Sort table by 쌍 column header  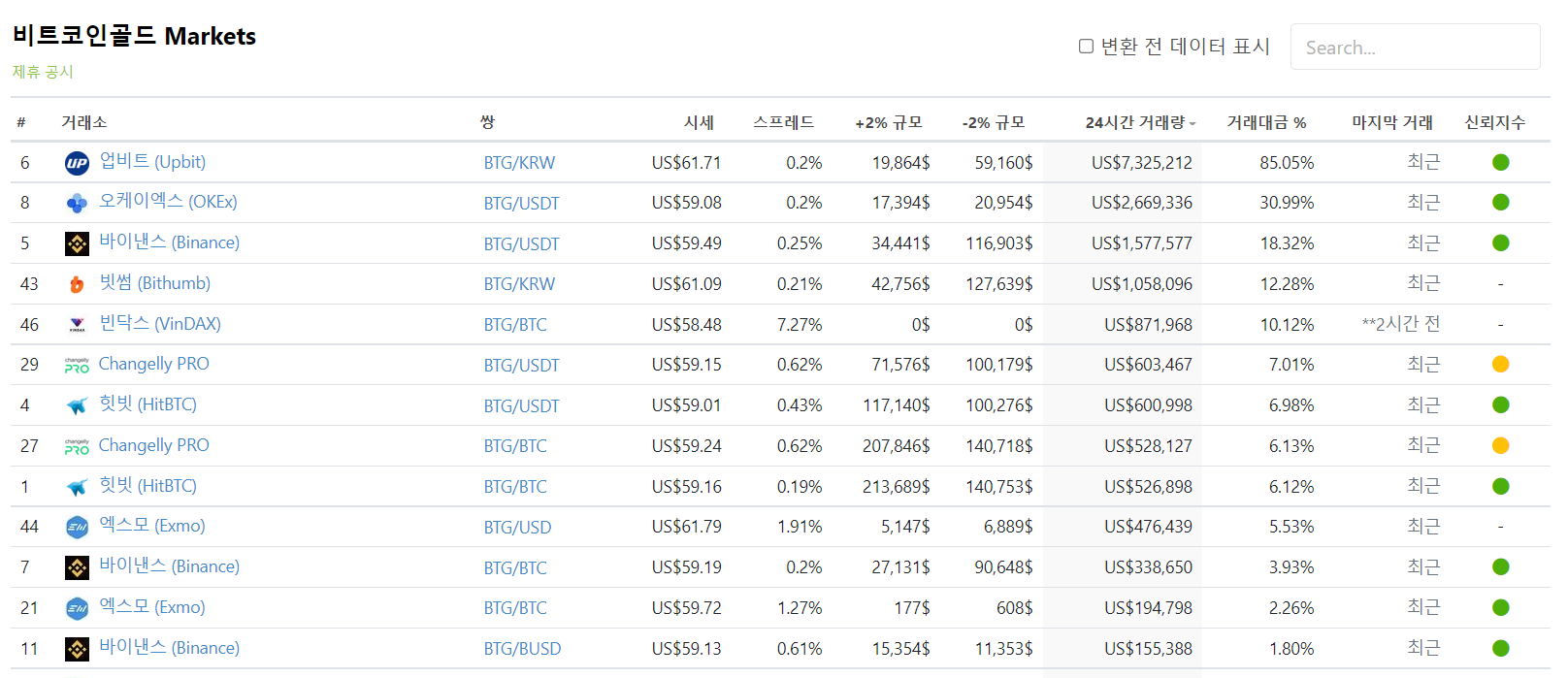(x=487, y=122)
